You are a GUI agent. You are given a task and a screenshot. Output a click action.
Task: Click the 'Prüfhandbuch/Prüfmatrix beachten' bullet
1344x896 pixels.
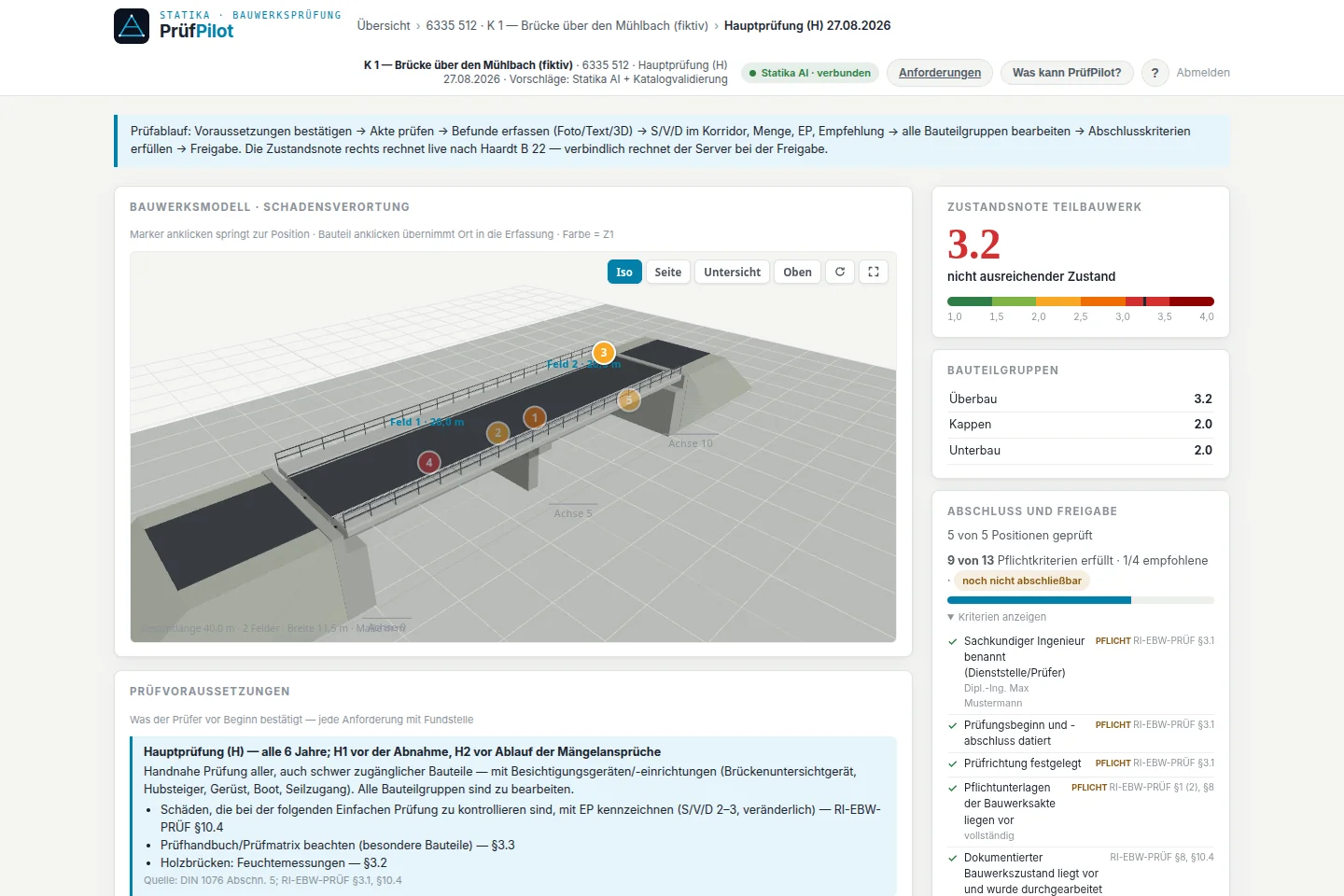pyautogui.click(x=338, y=845)
